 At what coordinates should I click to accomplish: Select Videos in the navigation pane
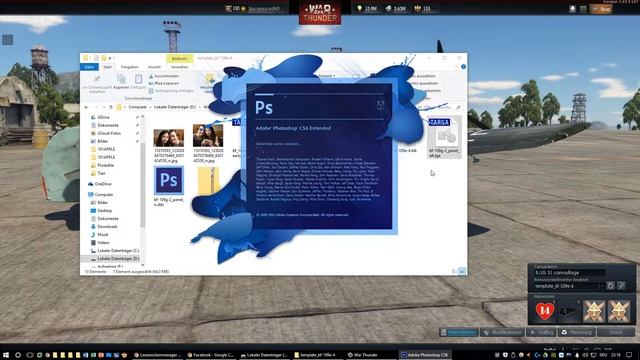tap(103, 242)
